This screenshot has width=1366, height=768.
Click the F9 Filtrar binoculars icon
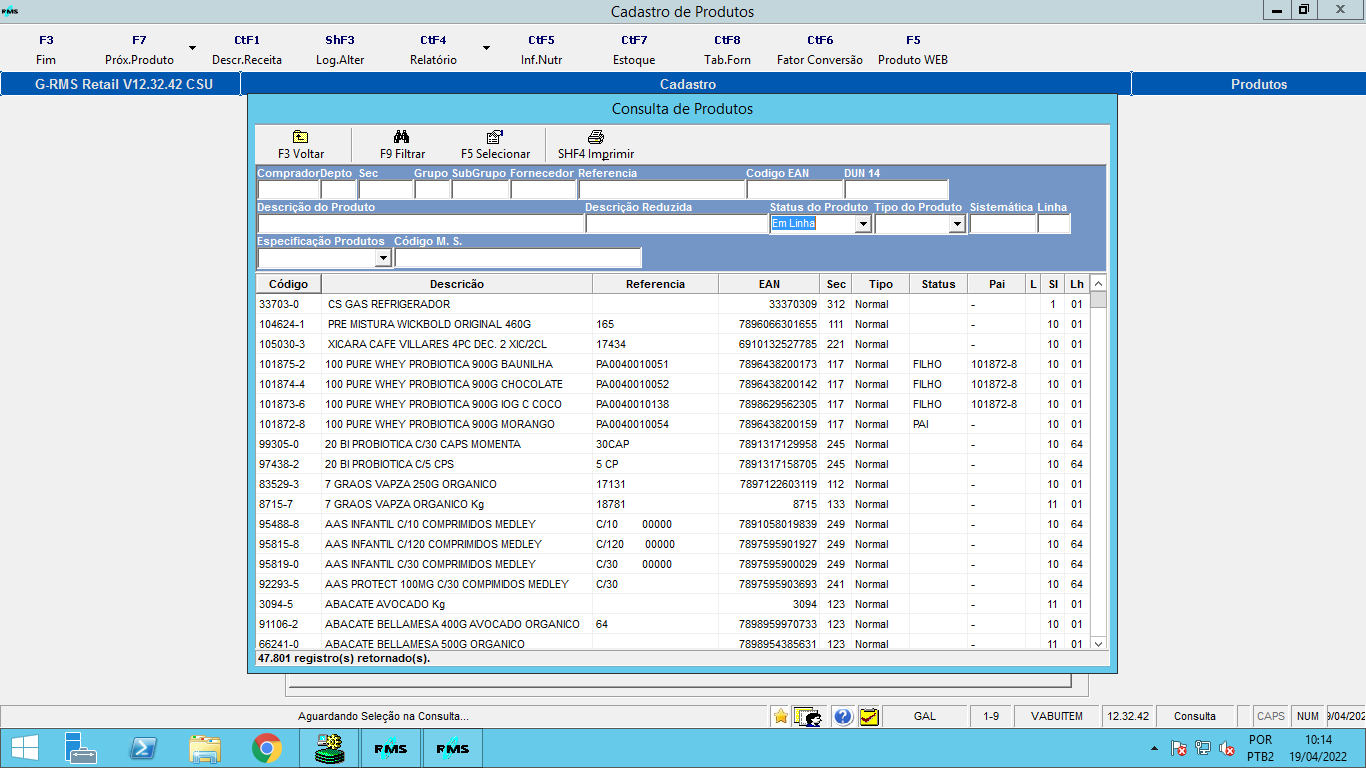(x=402, y=137)
